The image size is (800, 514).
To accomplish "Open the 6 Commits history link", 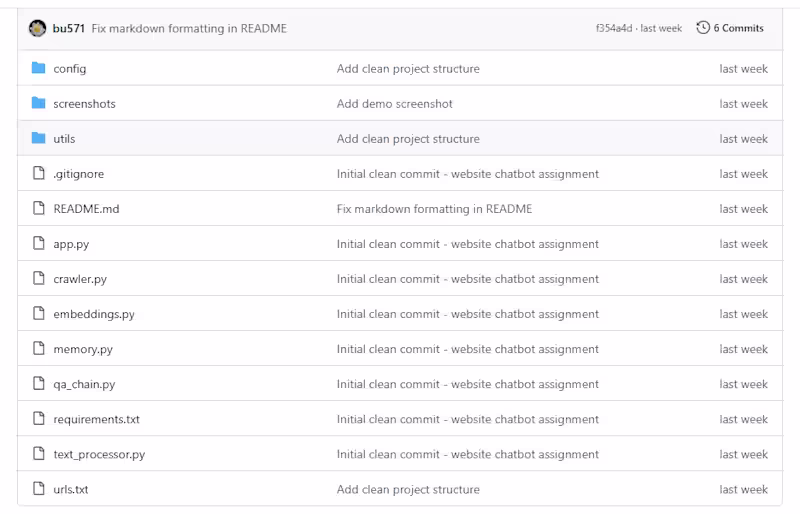I will [x=738, y=28].
